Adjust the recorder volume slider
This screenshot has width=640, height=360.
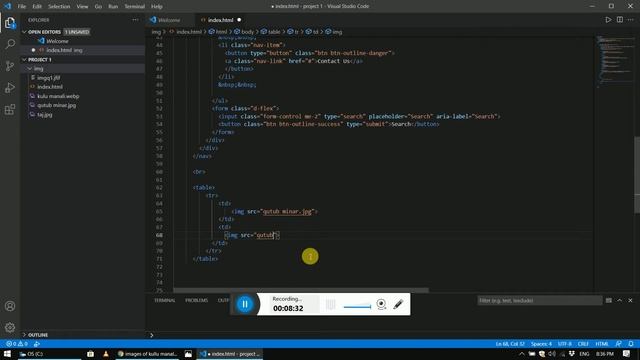(x=357, y=307)
